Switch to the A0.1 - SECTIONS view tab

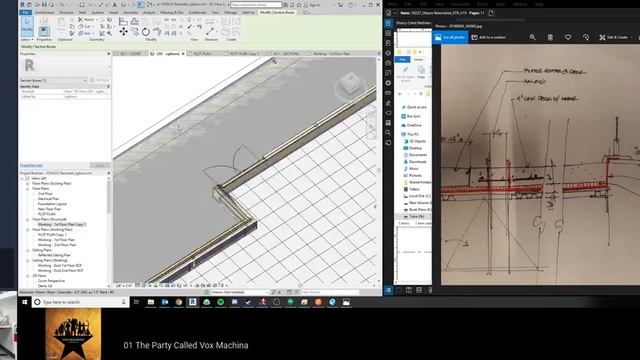(286, 53)
